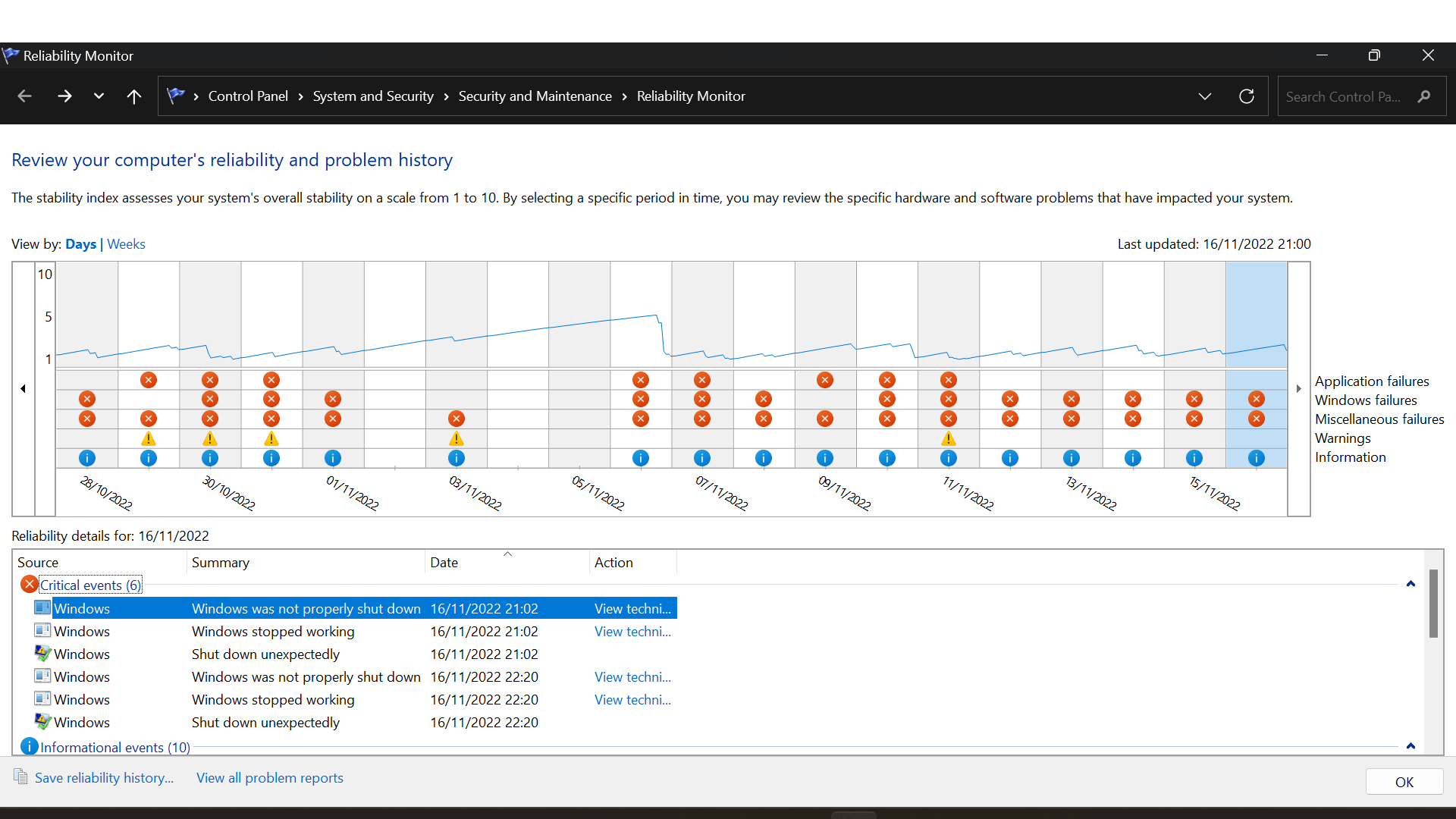Click View all problem reports link
Image resolution: width=1456 pixels, height=819 pixels.
[x=269, y=777]
